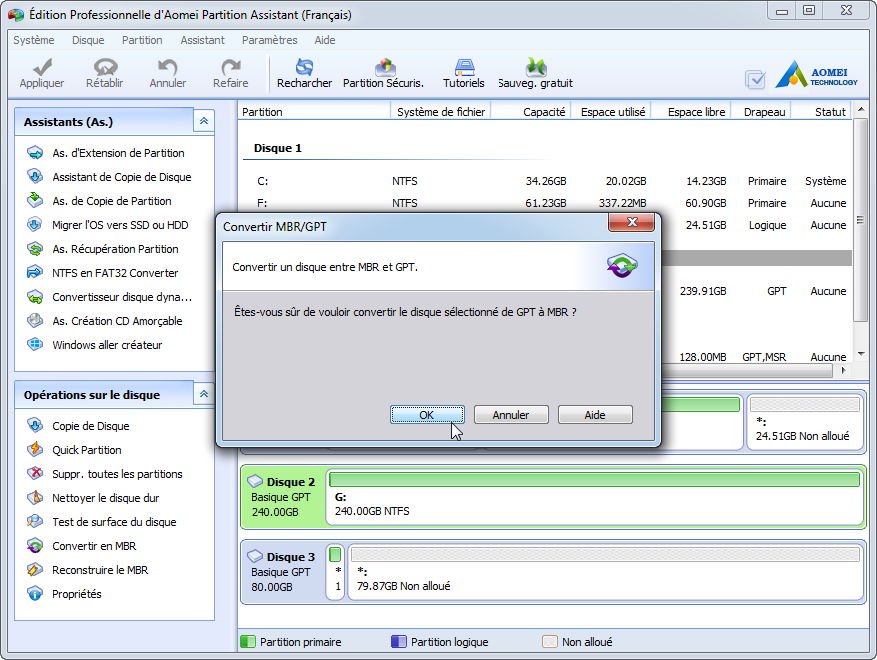Click Reconstruire le MBR in sidebar

pyautogui.click(x=100, y=570)
